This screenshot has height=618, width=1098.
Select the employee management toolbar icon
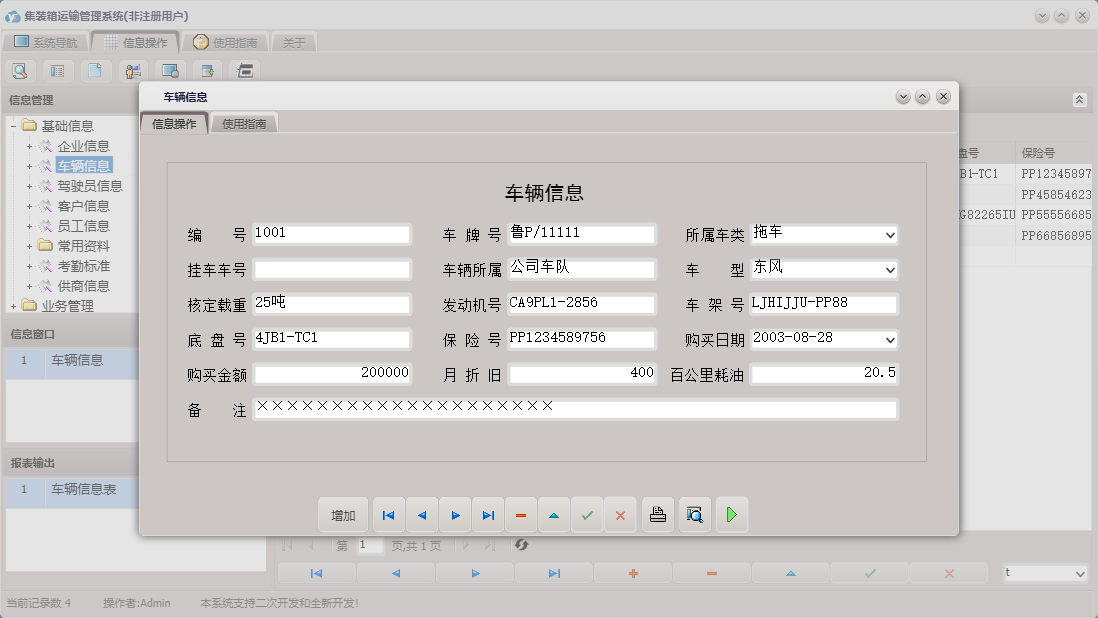pyautogui.click(x=132, y=70)
